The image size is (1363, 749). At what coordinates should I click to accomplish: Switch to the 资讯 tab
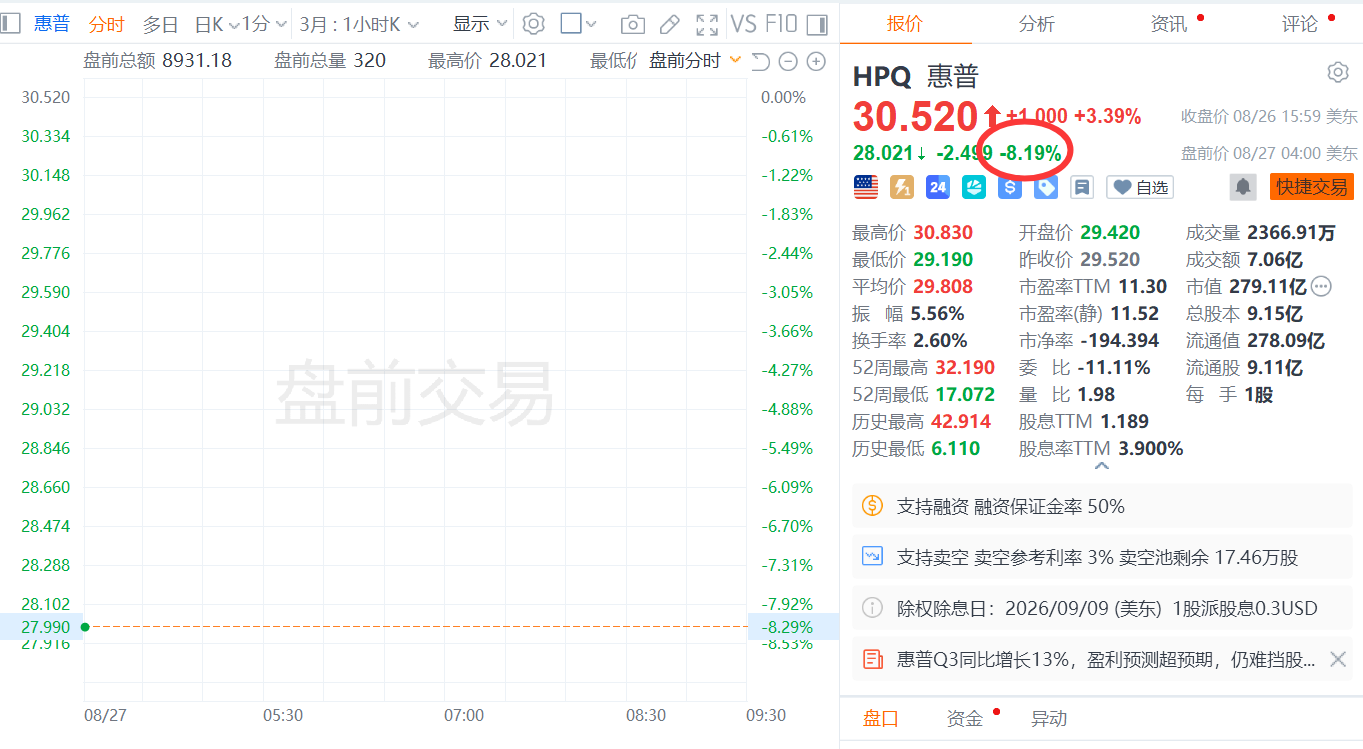[1169, 24]
